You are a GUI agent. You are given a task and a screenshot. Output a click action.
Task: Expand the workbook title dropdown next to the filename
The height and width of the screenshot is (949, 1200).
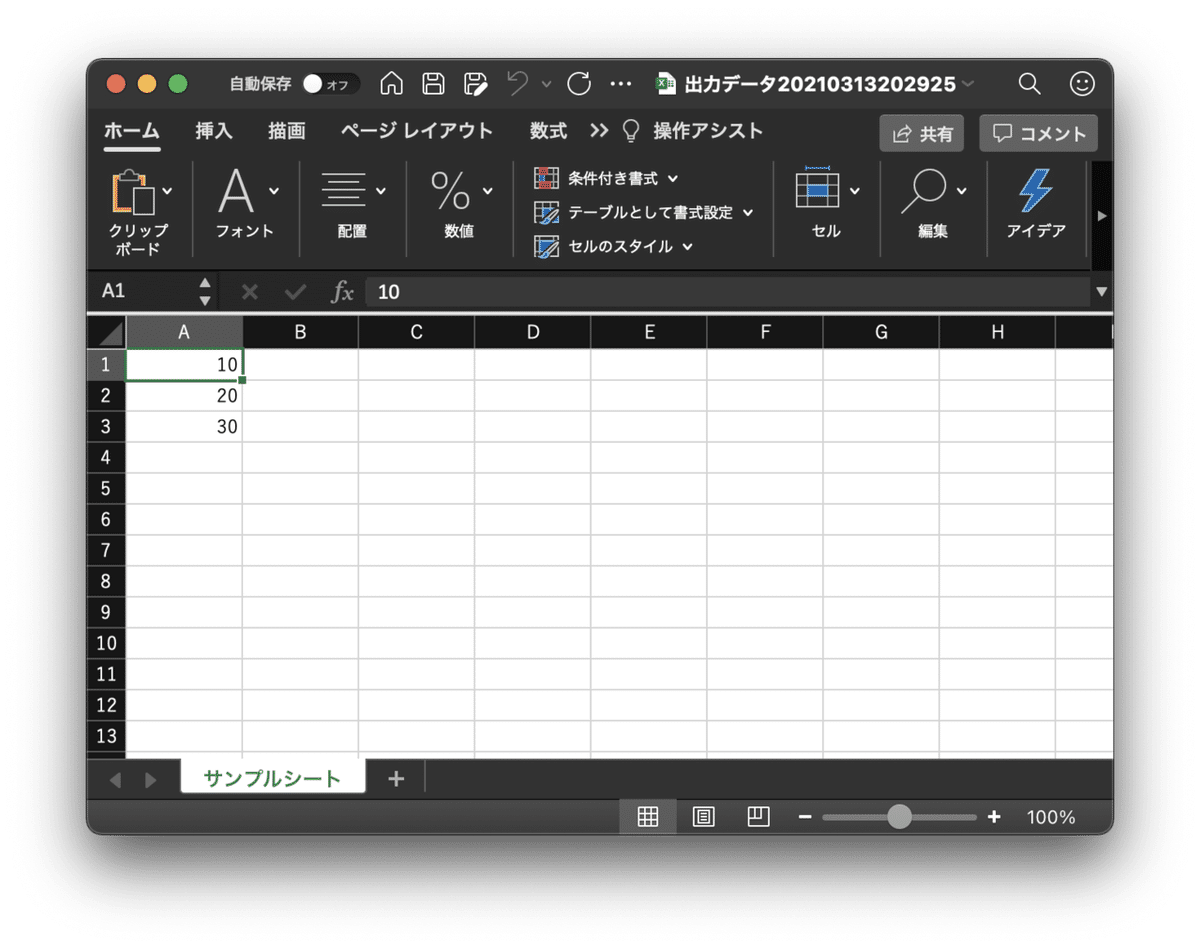(968, 84)
